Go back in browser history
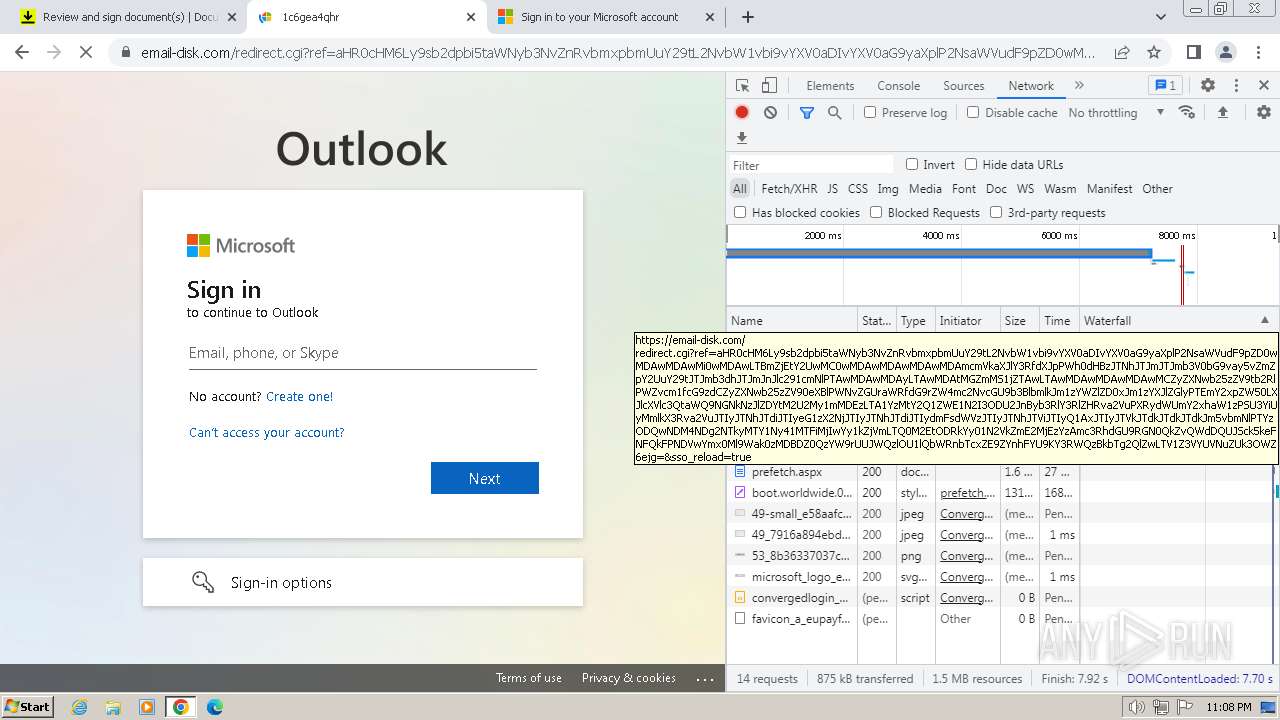Screen dimensions: 1280x720 pyautogui.click(x=22, y=53)
